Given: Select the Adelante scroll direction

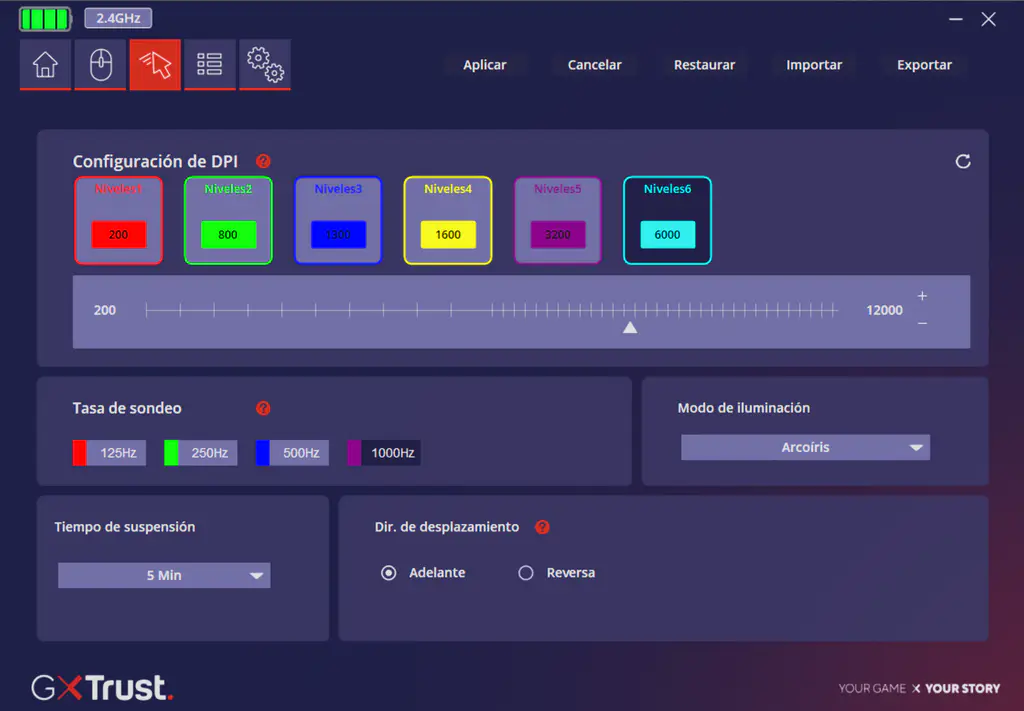Looking at the screenshot, I should 389,573.
